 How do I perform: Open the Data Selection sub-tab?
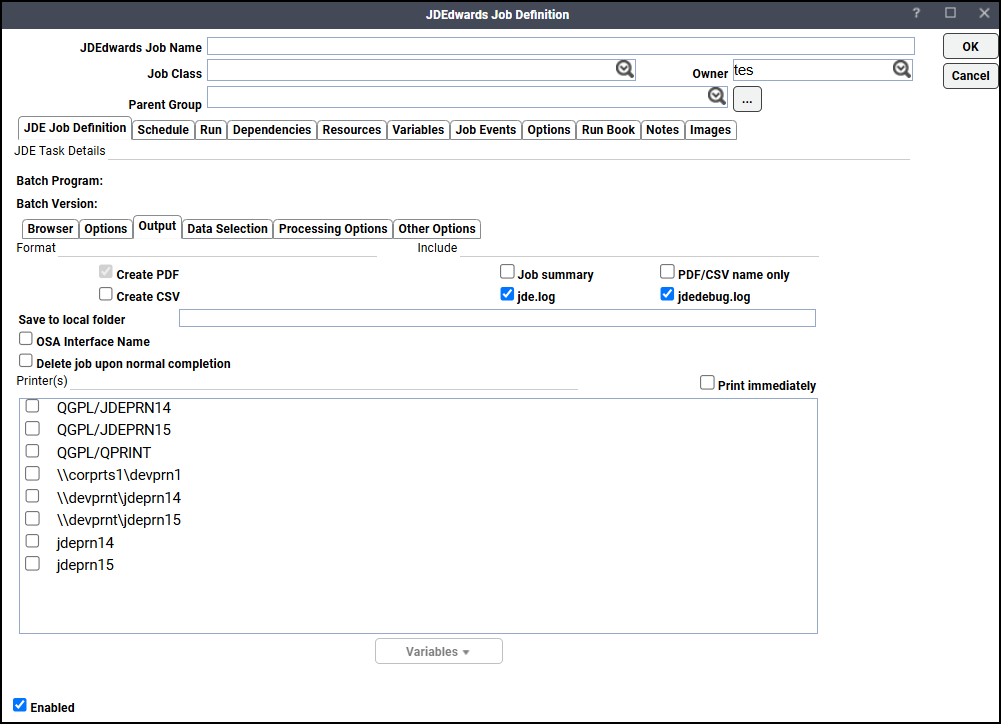(x=227, y=229)
